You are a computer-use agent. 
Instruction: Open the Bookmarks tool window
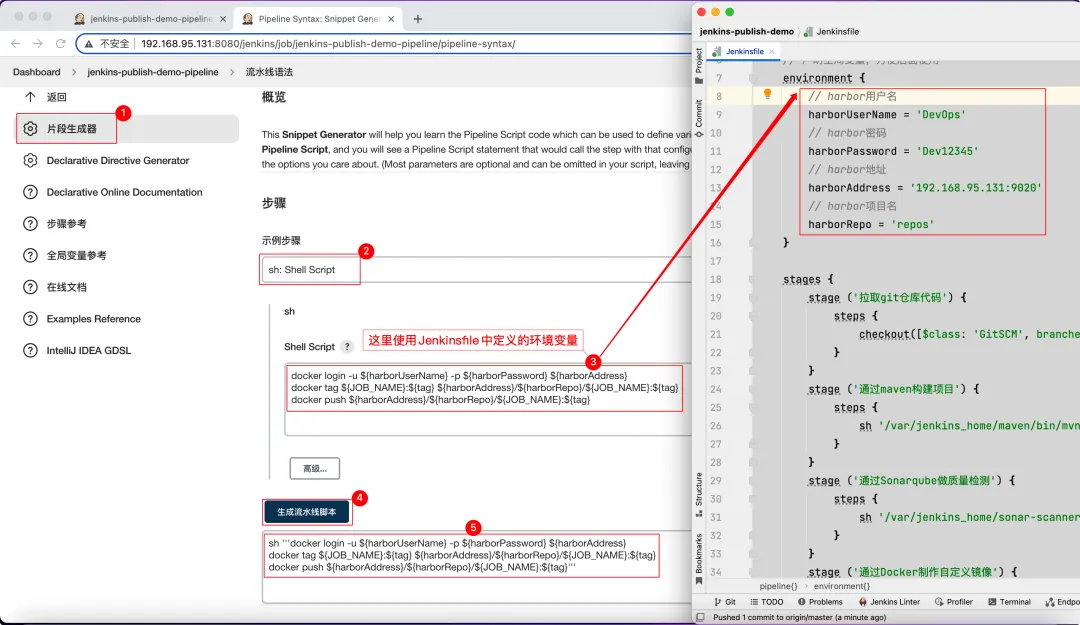pyautogui.click(x=698, y=558)
